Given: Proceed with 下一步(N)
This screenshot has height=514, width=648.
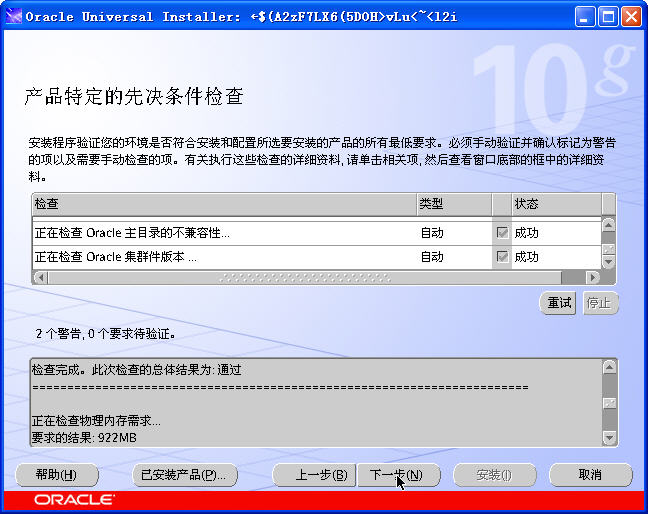Looking at the screenshot, I should point(398,475).
